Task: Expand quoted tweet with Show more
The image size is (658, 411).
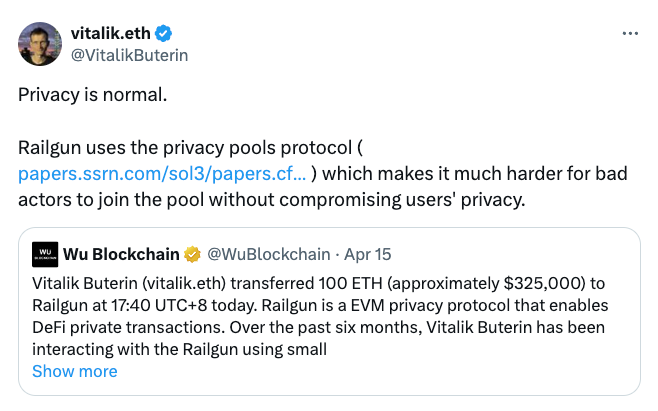Action: click(x=75, y=372)
